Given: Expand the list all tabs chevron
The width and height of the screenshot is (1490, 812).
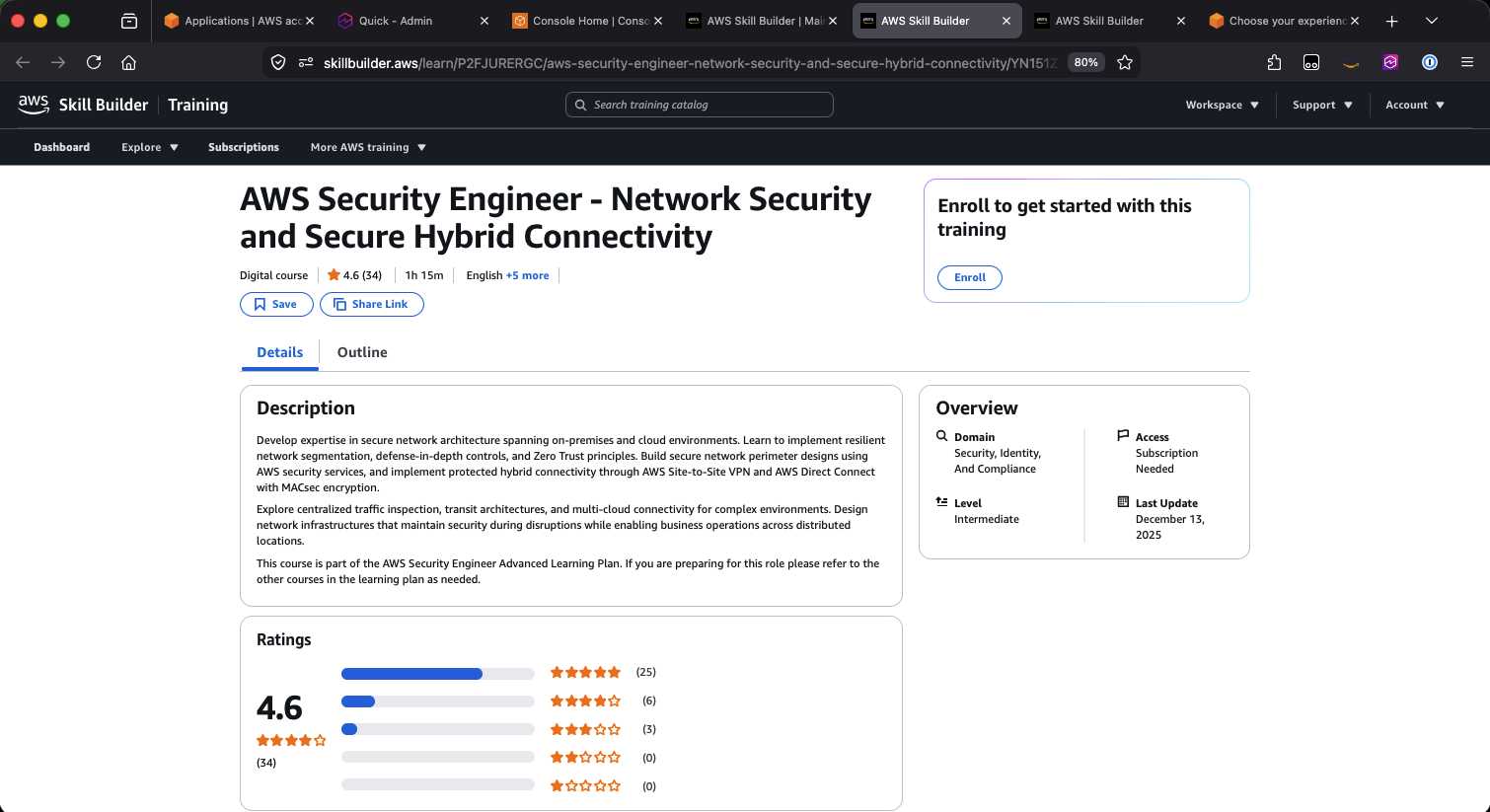Looking at the screenshot, I should pos(1432,21).
